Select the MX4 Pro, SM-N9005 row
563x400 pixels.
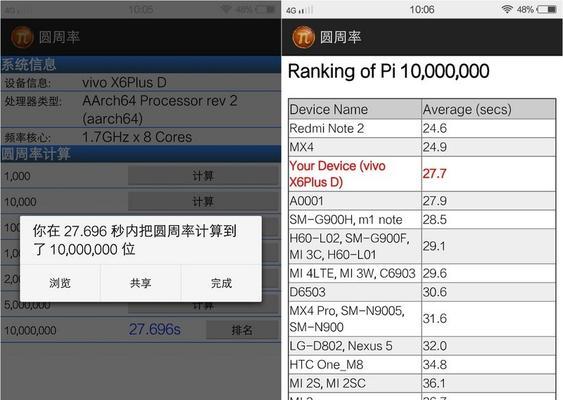coord(422,319)
